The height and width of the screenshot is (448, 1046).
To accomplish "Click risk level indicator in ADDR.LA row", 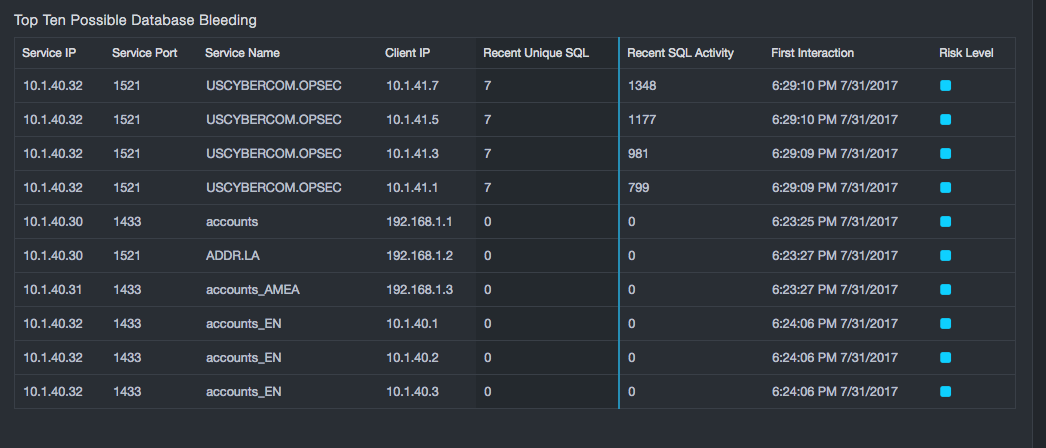I will coord(945,256).
